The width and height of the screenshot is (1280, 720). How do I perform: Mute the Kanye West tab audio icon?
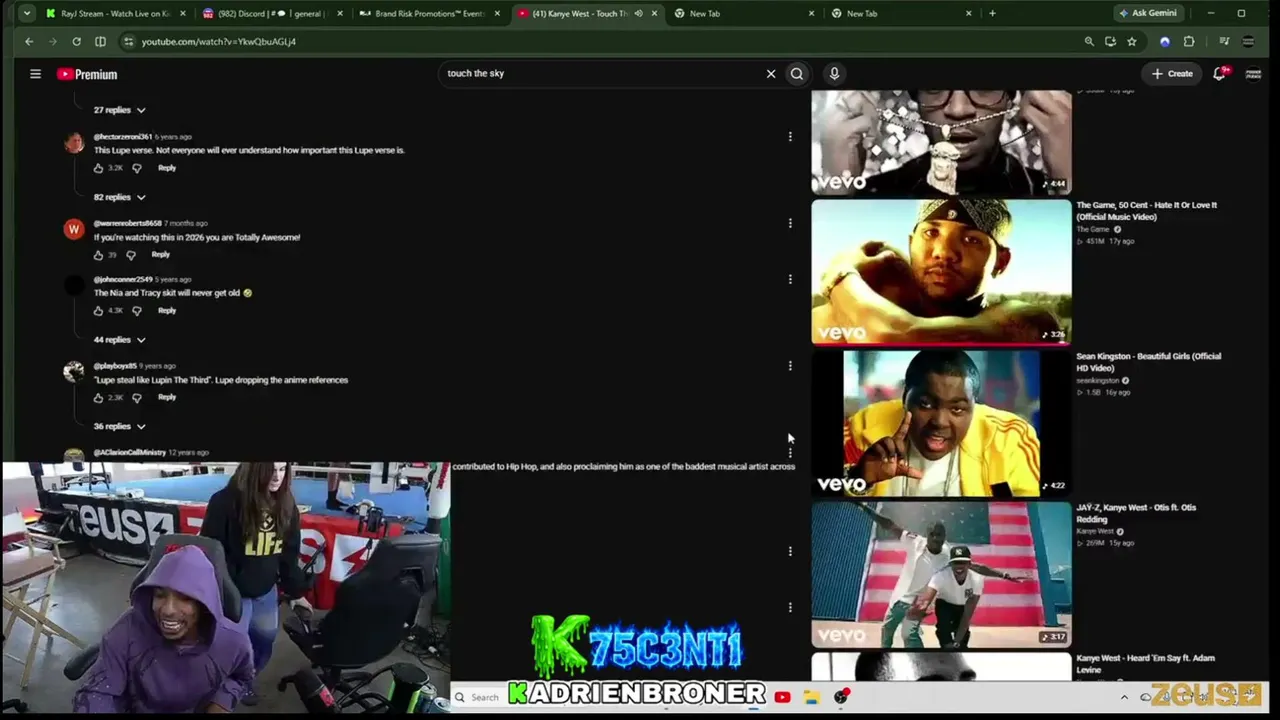pos(638,14)
